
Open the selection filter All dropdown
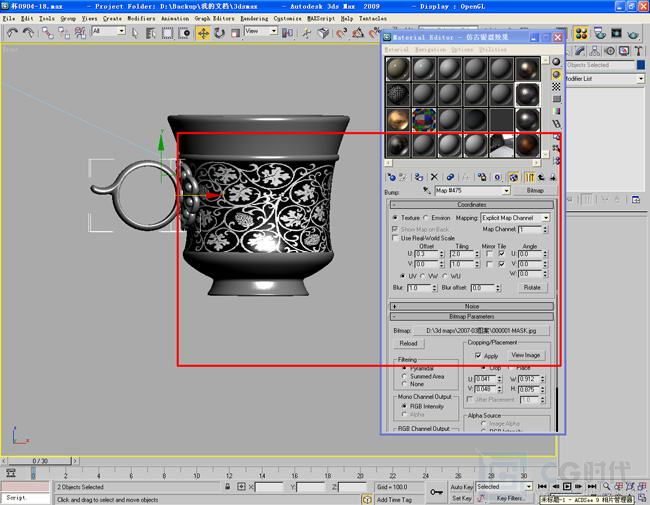click(108, 31)
